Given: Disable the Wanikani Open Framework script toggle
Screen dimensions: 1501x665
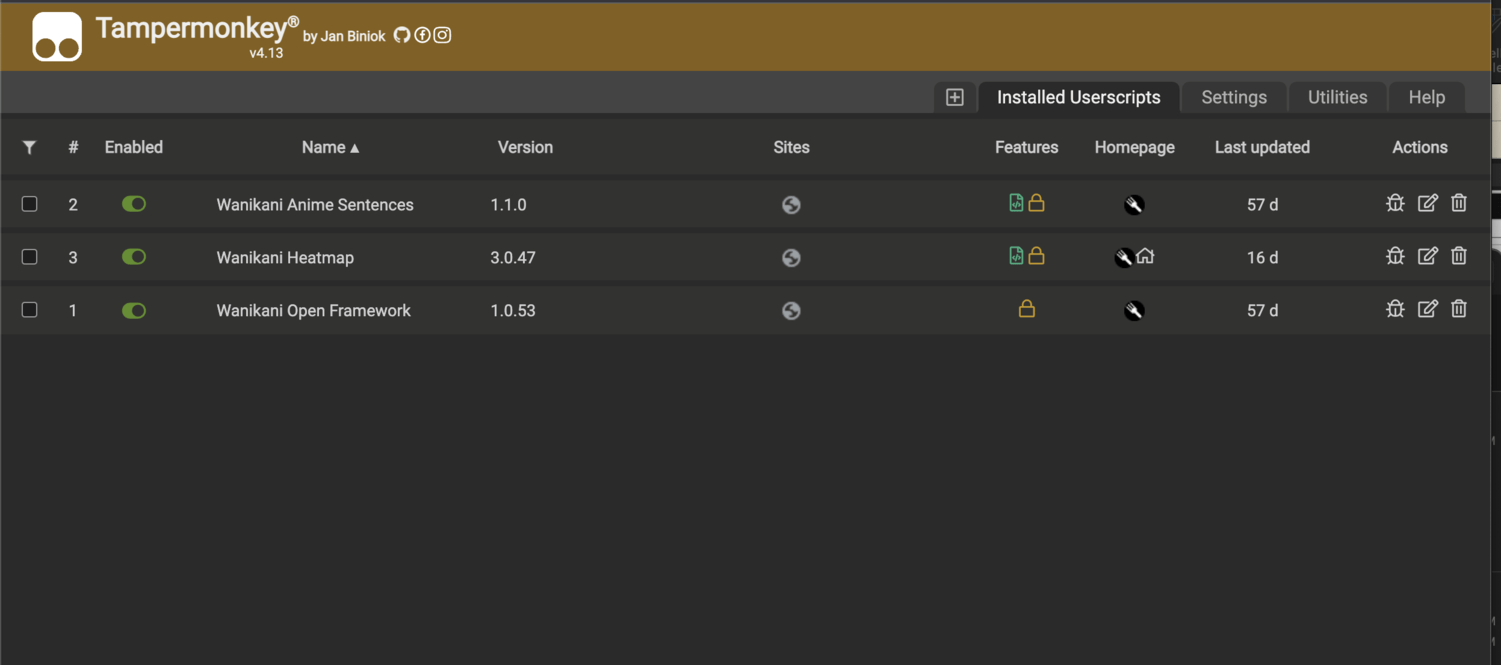Looking at the screenshot, I should point(134,310).
